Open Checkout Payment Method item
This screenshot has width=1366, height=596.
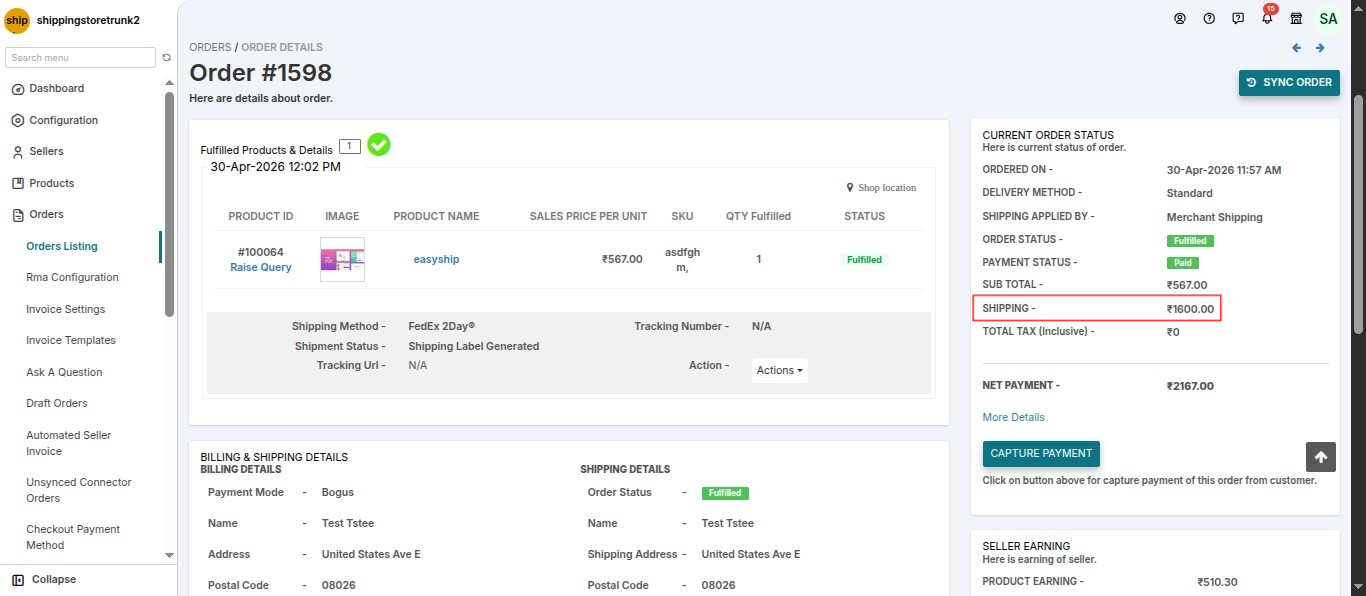click(x=73, y=537)
